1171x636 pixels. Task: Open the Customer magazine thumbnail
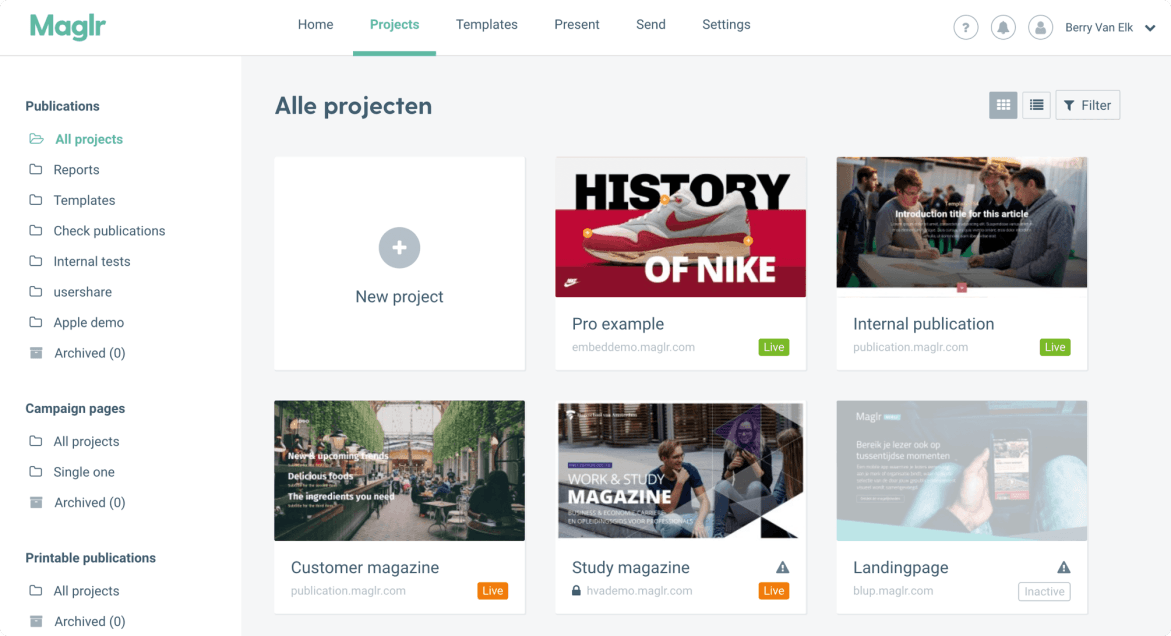coord(400,470)
